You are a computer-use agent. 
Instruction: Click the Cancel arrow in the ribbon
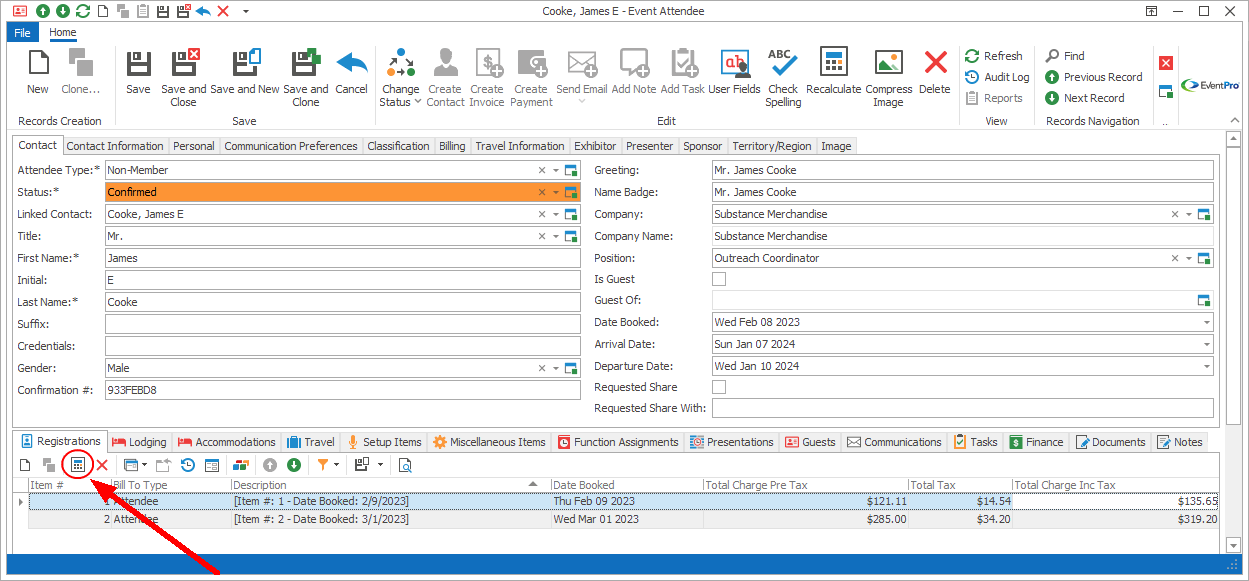351,64
